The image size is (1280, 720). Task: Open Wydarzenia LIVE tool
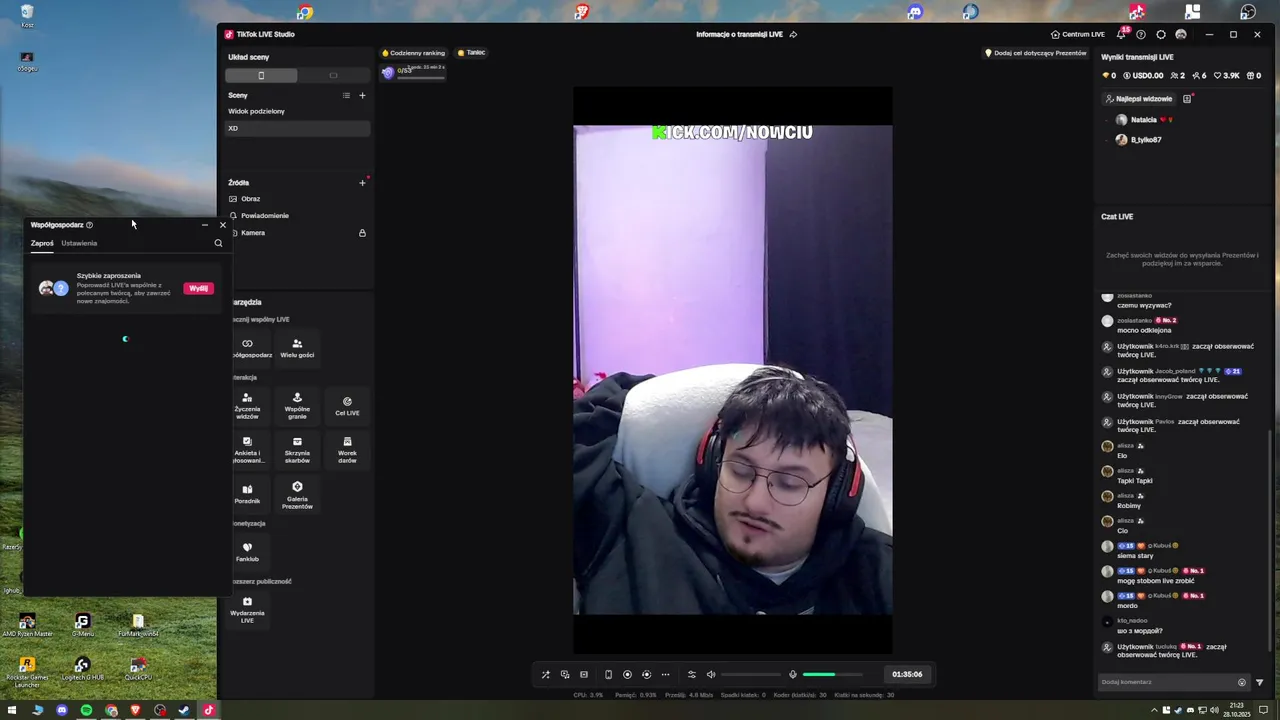pos(247,610)
